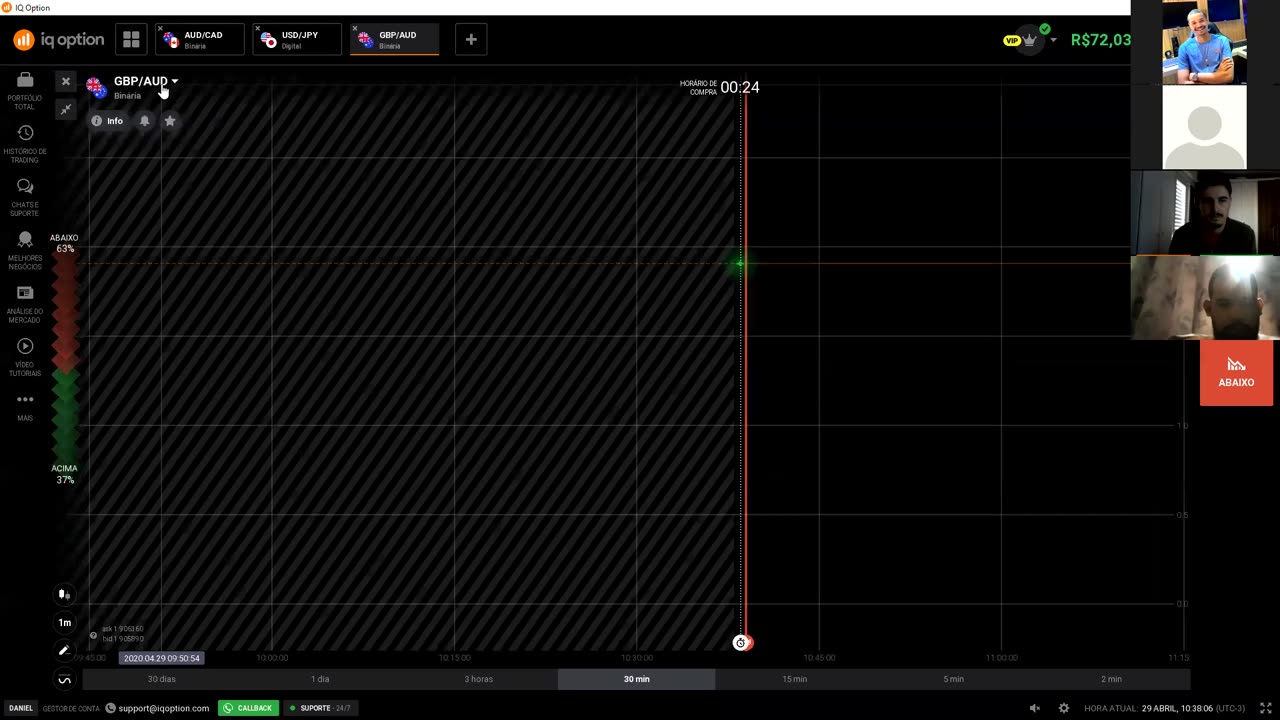Mute the platform sound icon
The image size is (1280, 720).
[1035, 708]
